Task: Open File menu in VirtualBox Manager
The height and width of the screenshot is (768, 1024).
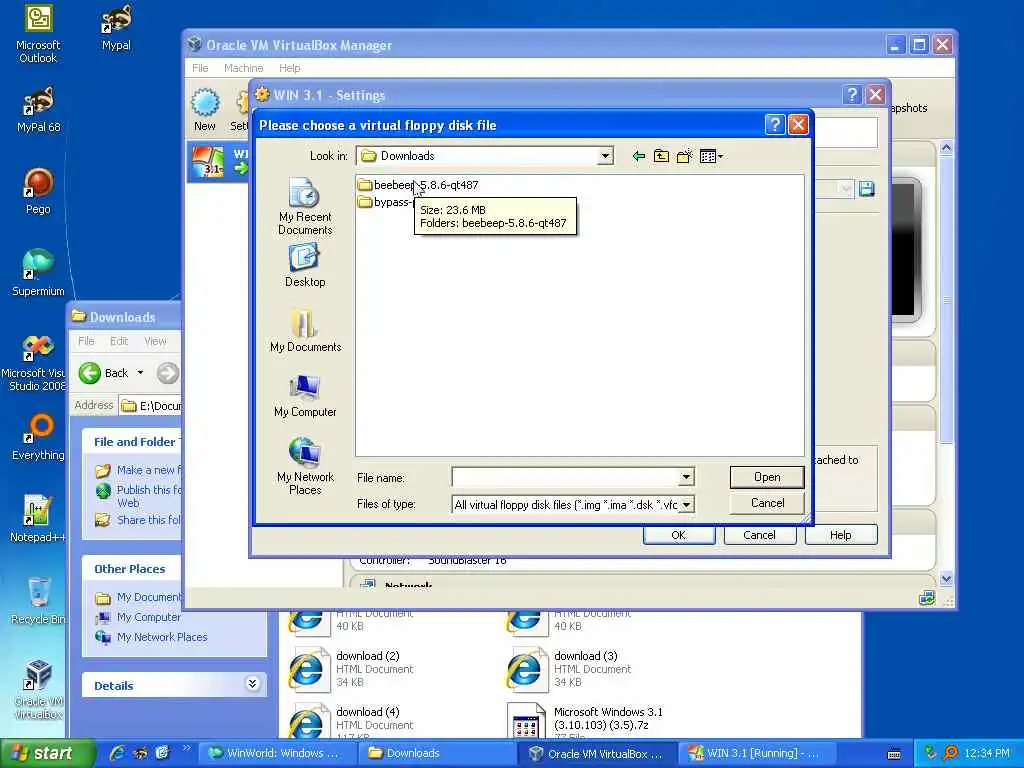Action: point(200,68)
